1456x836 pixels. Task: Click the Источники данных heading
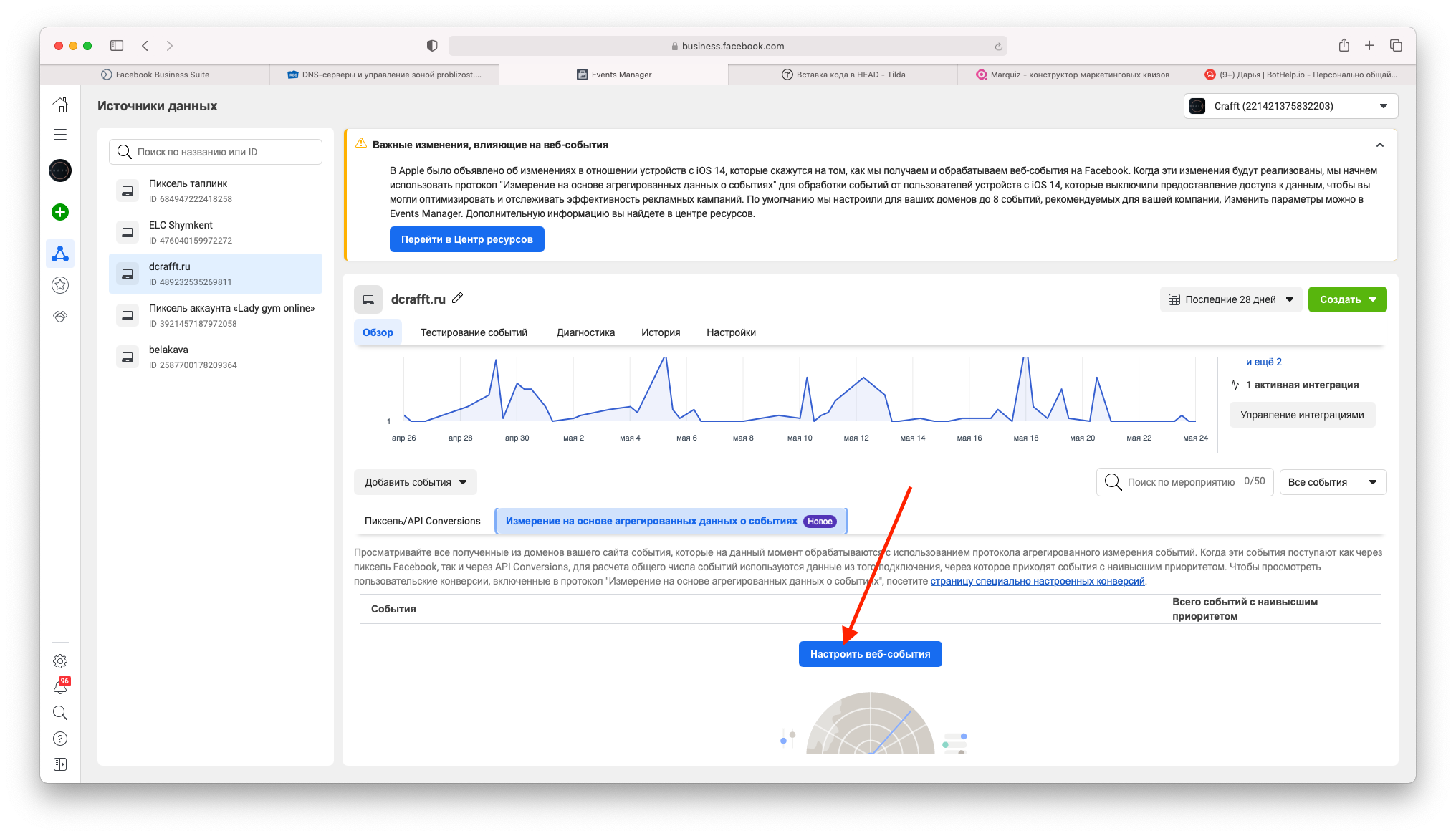point(157,106)
